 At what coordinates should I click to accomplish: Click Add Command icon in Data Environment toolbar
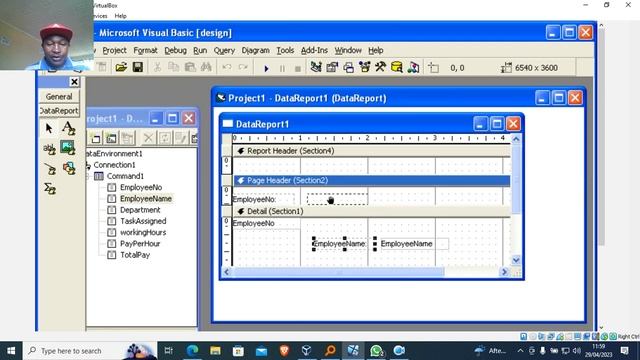click(x=111, y=138)
